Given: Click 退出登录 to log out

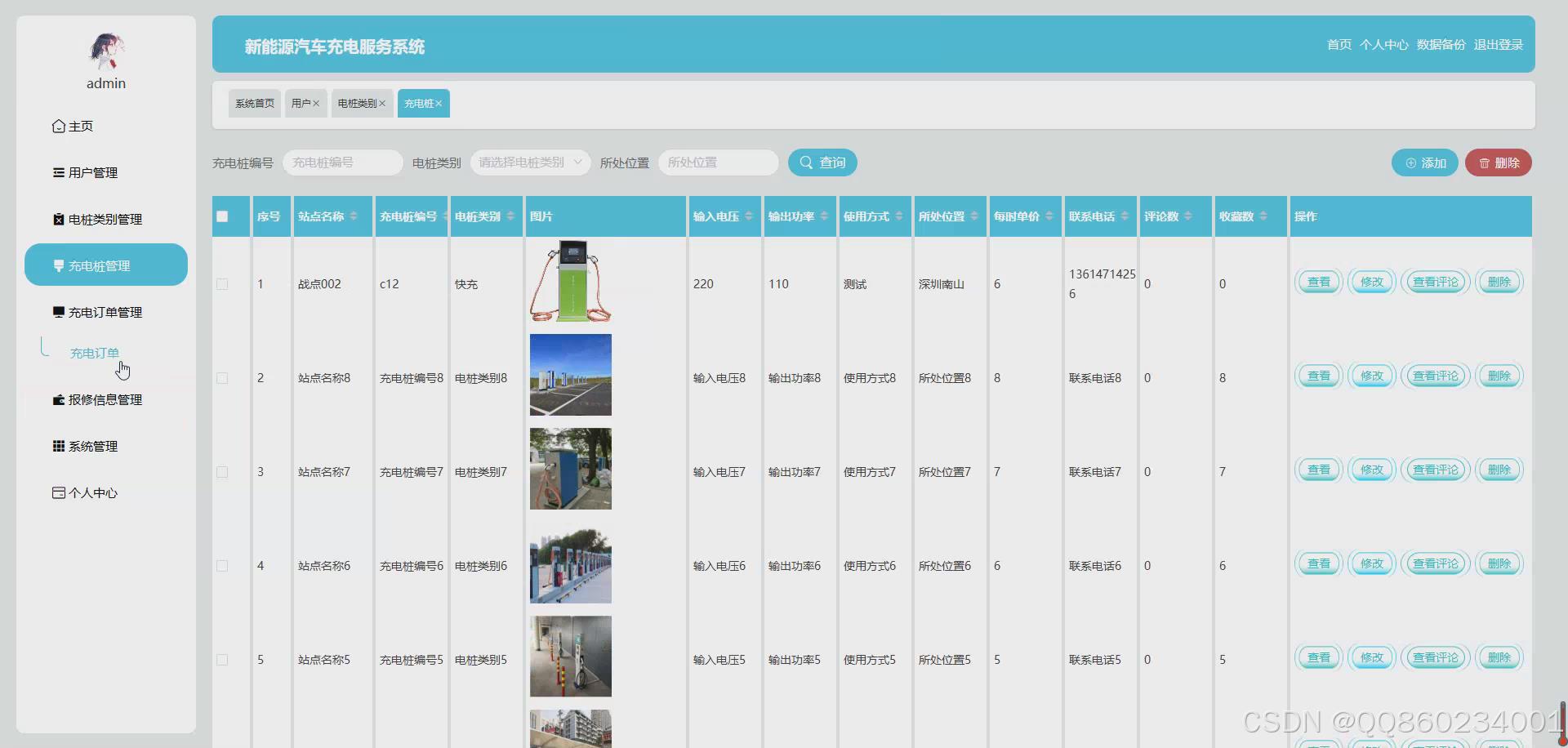Looking at the screenshot, I should point(1499,44).
